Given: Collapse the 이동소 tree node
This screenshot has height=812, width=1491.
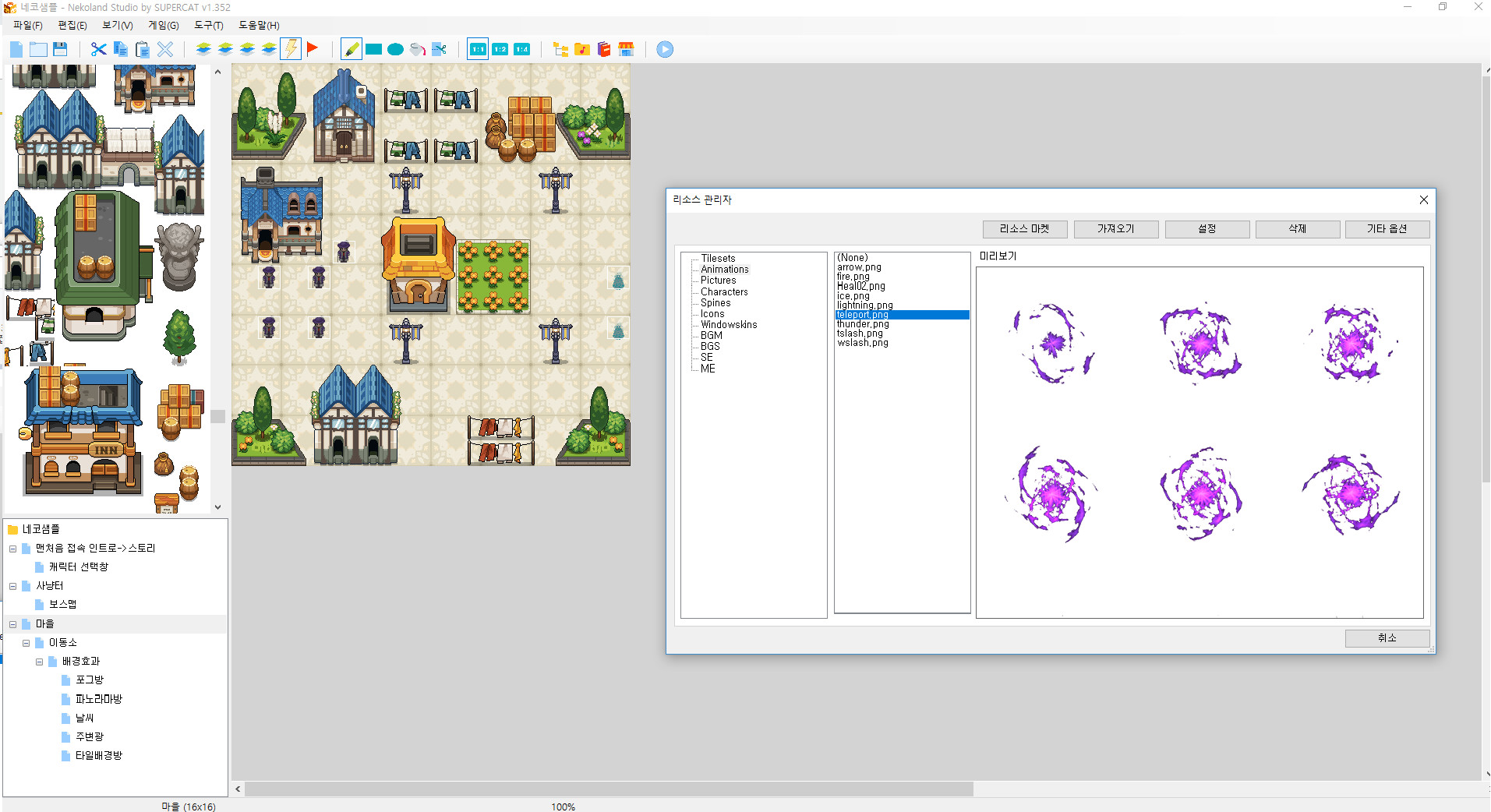Looking at the screenshot, I should point(26,642).
